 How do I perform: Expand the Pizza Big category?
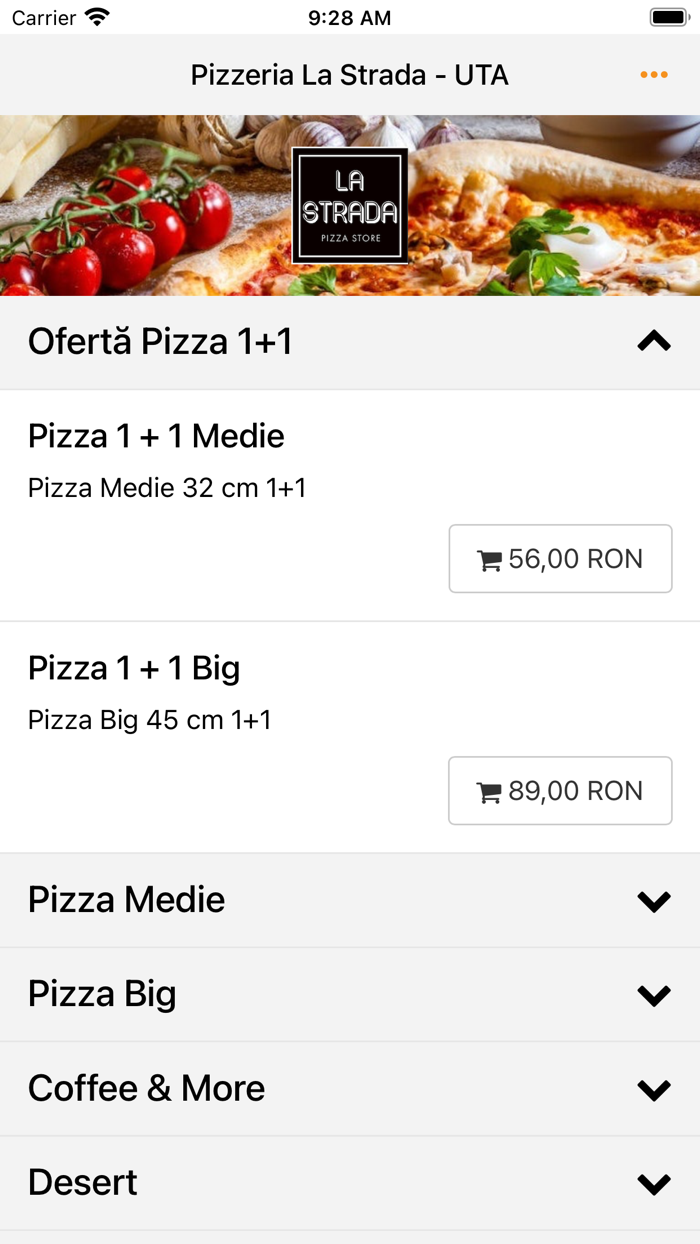pos(654,994)
